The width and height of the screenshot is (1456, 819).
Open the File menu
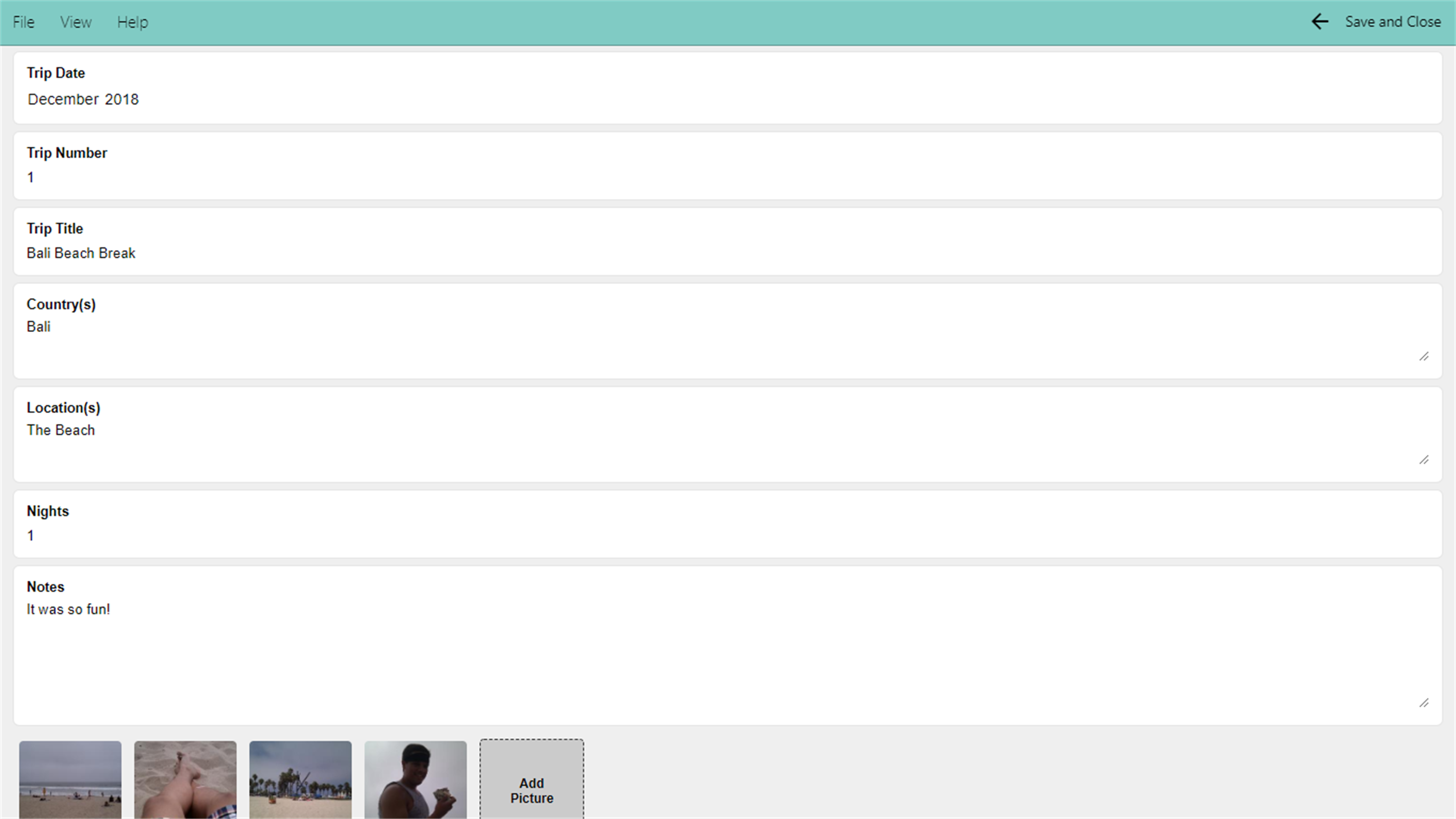(24, 22)
